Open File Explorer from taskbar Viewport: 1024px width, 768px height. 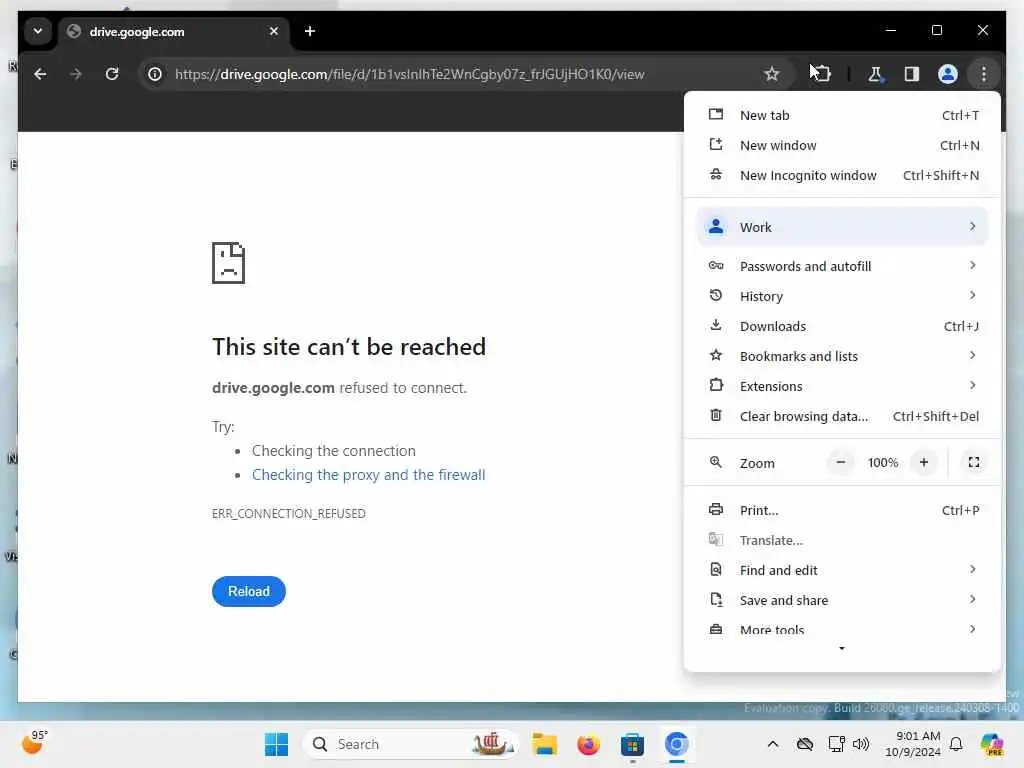544,744
